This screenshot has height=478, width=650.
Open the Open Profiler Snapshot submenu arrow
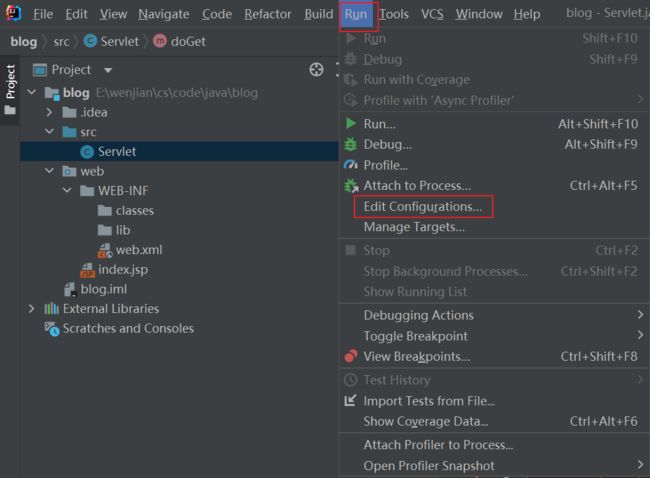640,464
